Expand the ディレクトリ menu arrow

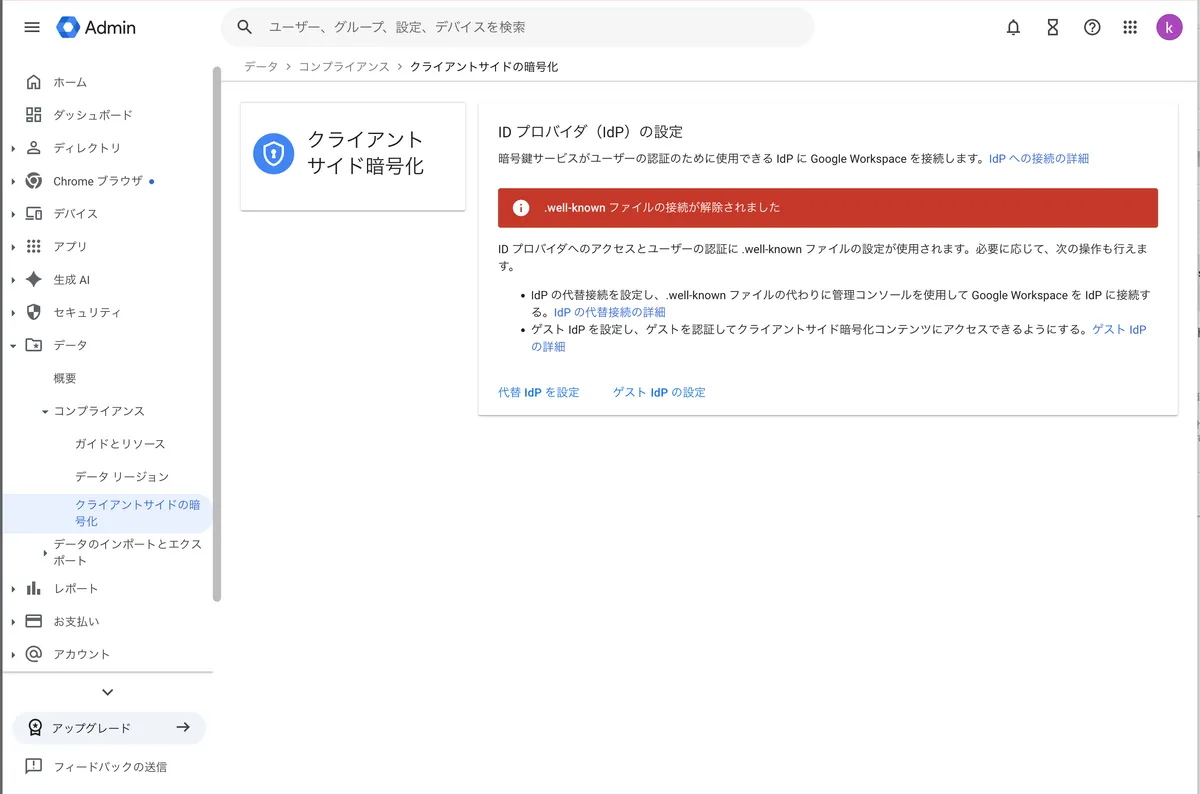tap(13, 148)
